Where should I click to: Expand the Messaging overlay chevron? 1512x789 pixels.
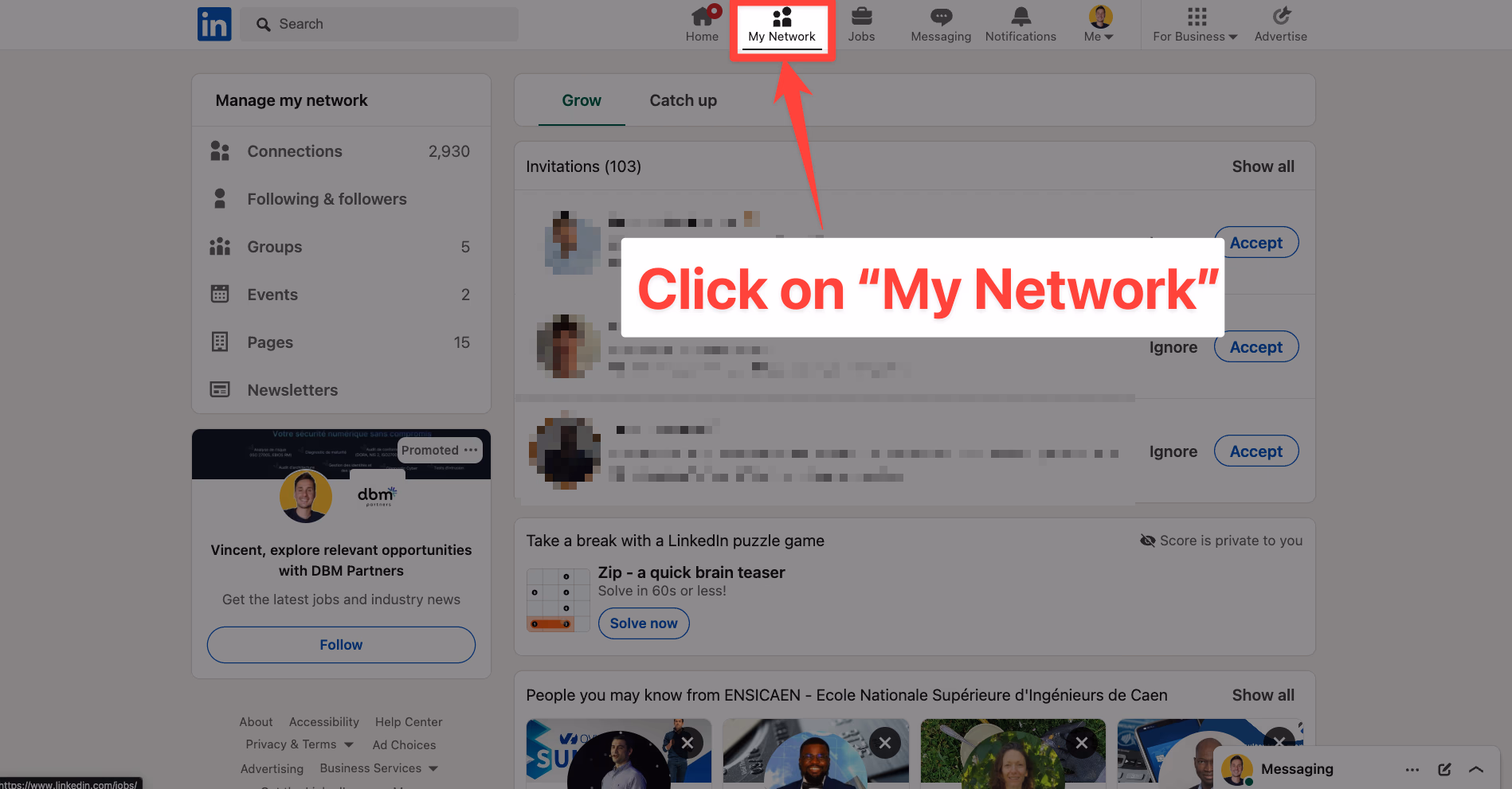[1476, 769]
